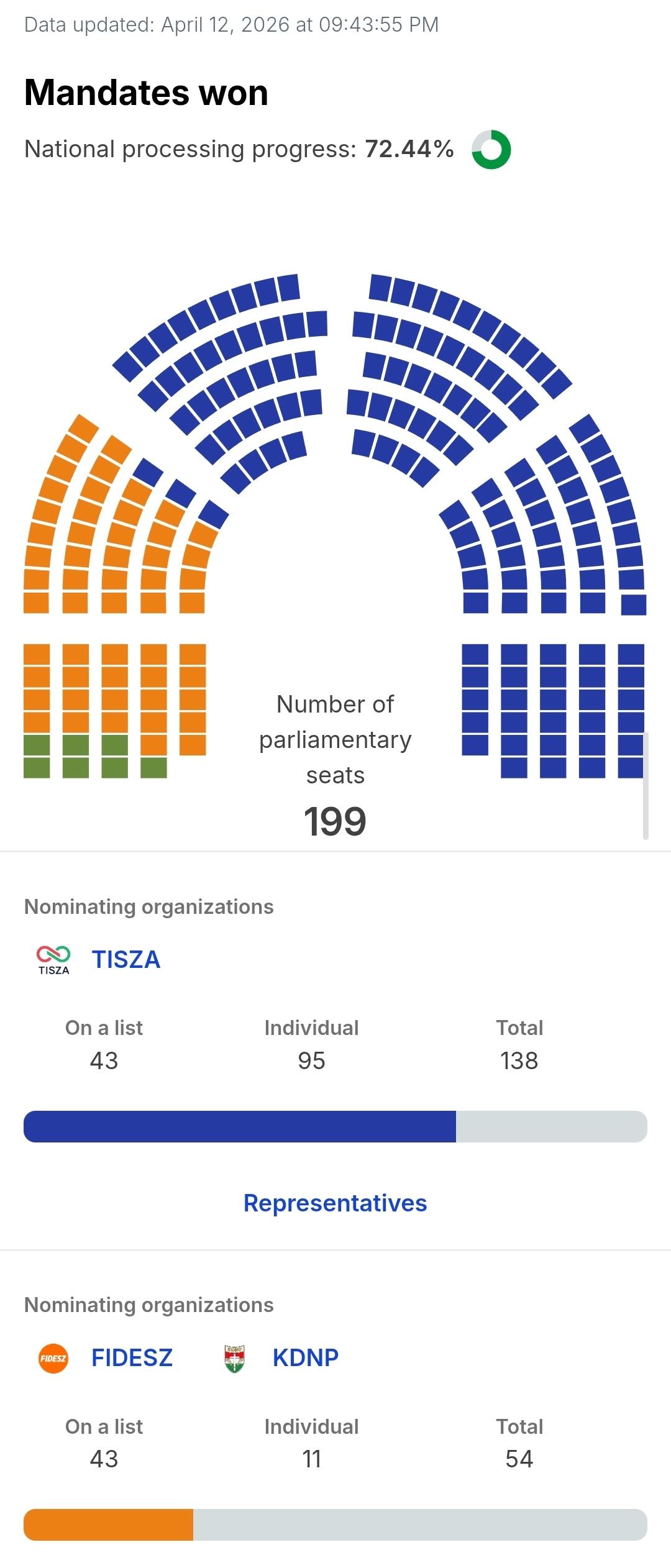Open the TISZA party link
Screen dimensions: 671x1568
(126, 959)
